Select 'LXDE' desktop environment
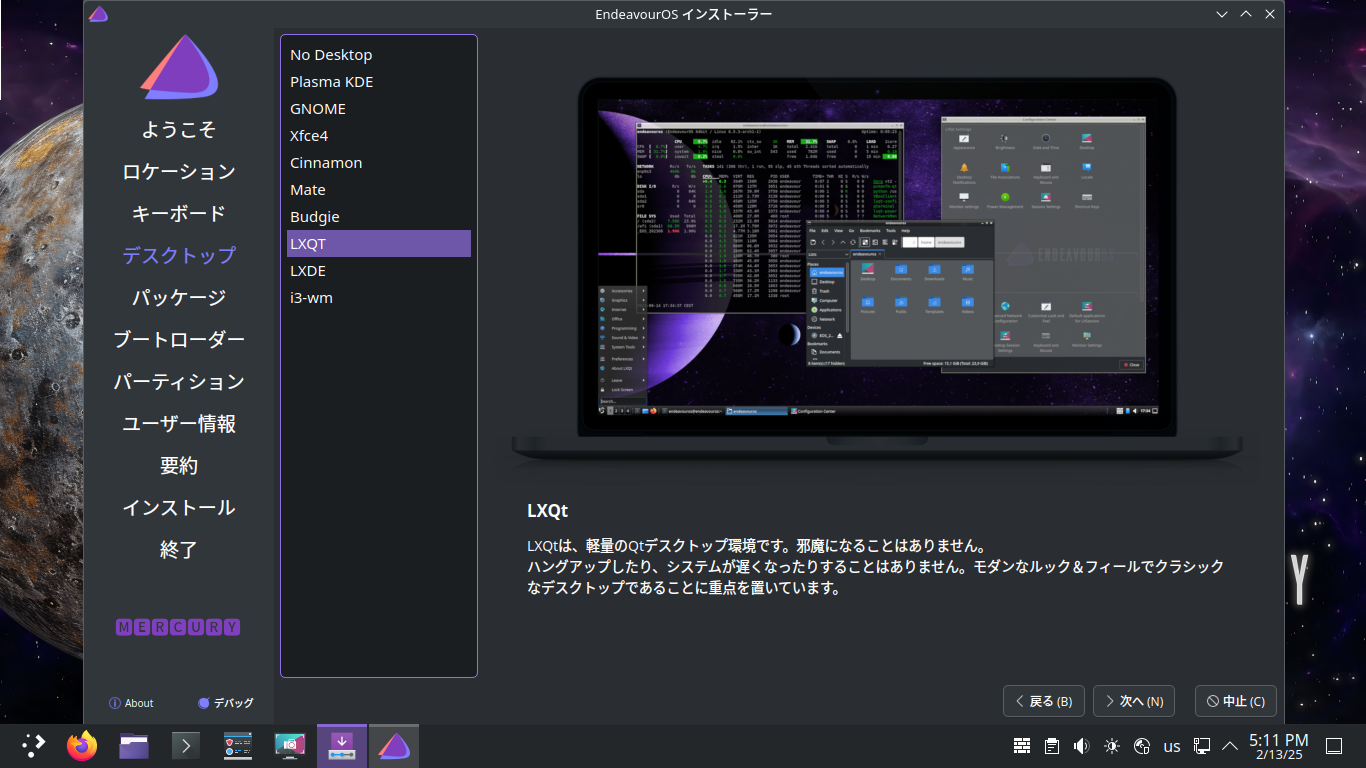 pyautogui.click(x=379, y=271)
